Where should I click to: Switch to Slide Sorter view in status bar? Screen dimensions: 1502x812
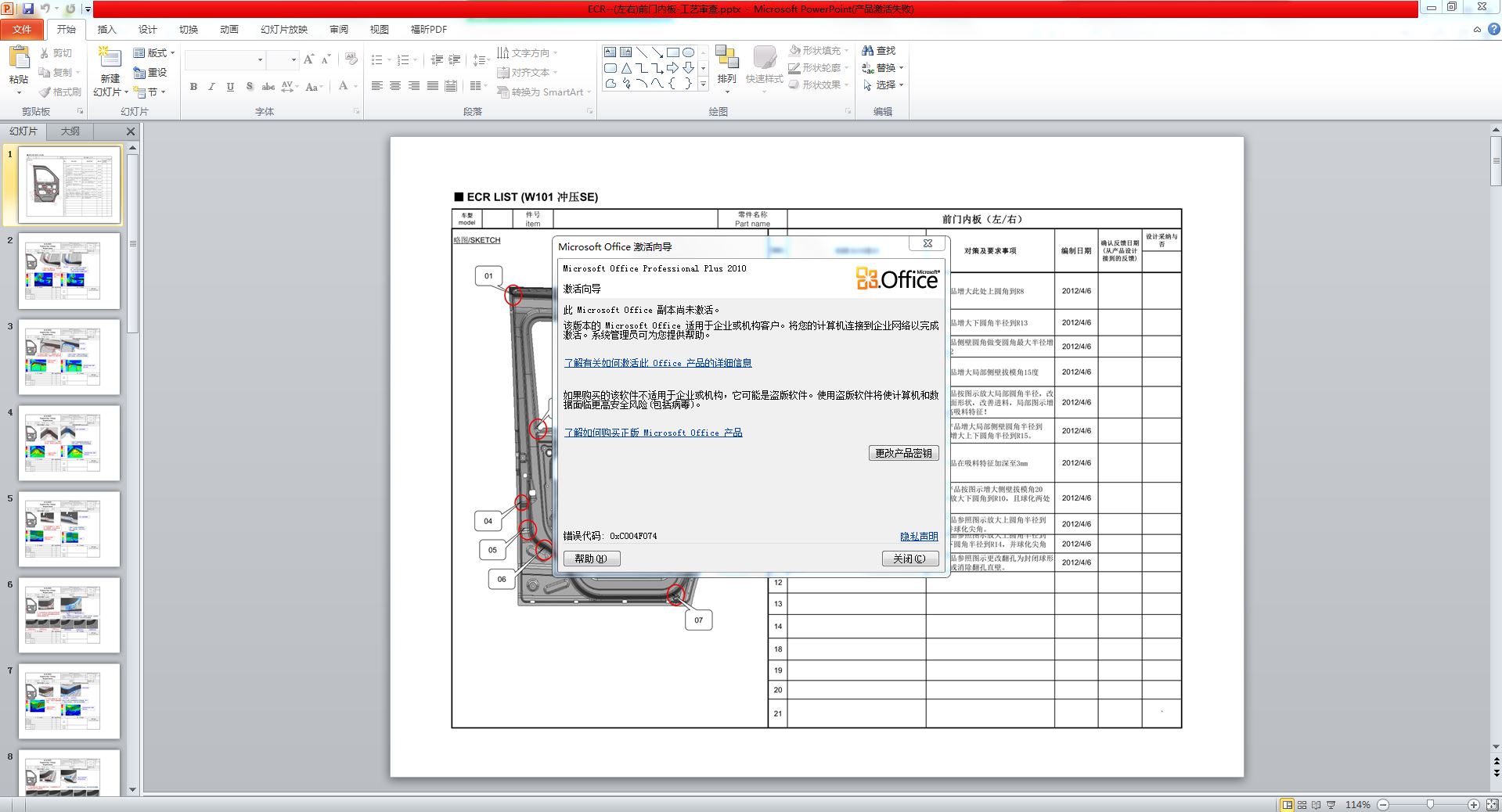click(1302, 805)
